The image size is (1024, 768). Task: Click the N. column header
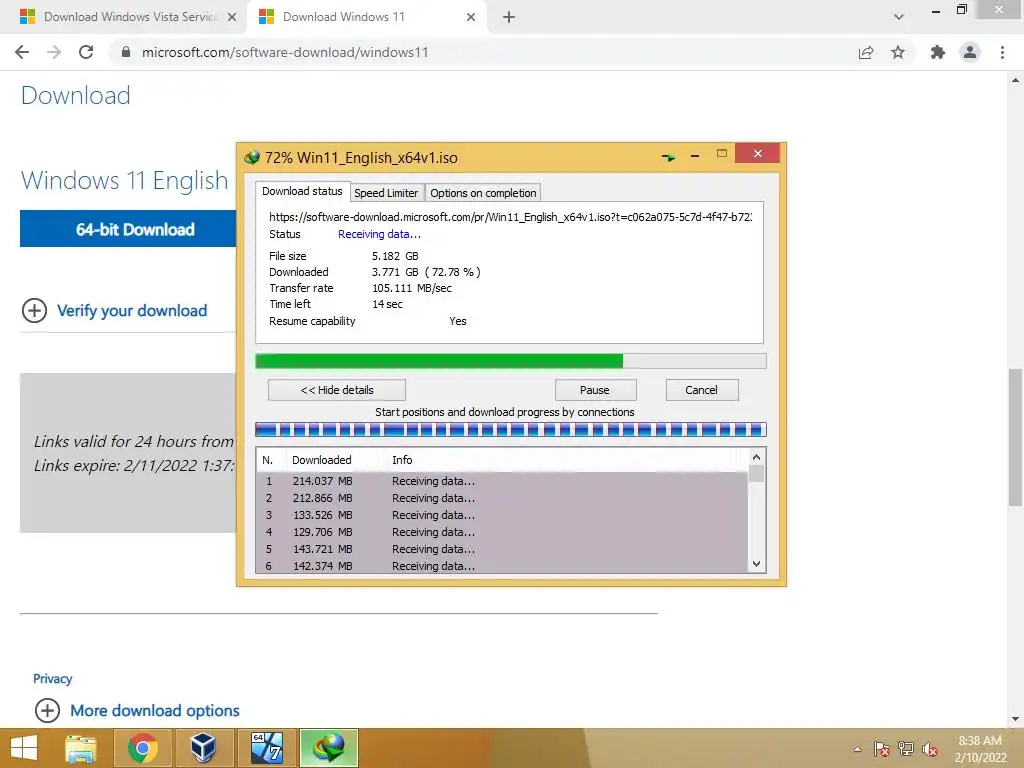click(x=271, y=460)
